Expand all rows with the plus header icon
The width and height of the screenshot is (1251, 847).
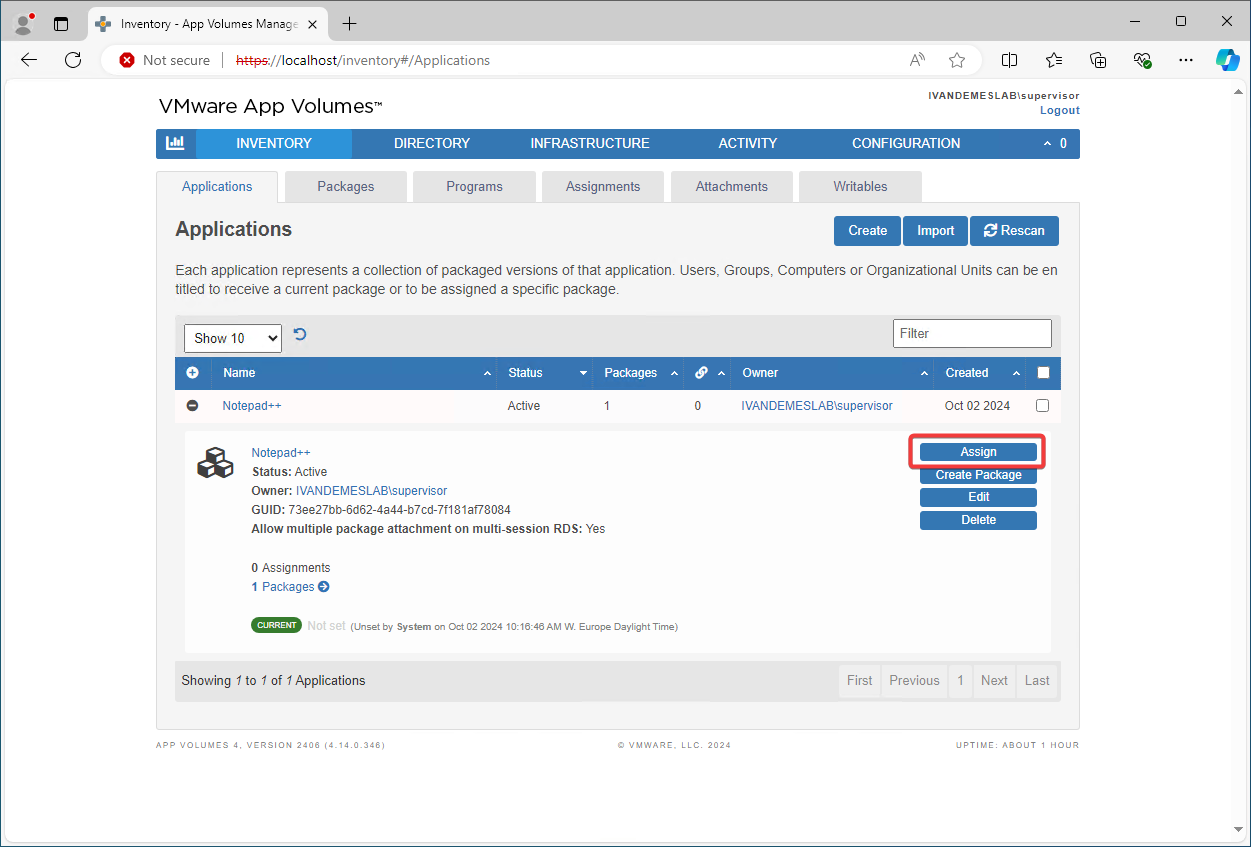click(x=193, y=373)
